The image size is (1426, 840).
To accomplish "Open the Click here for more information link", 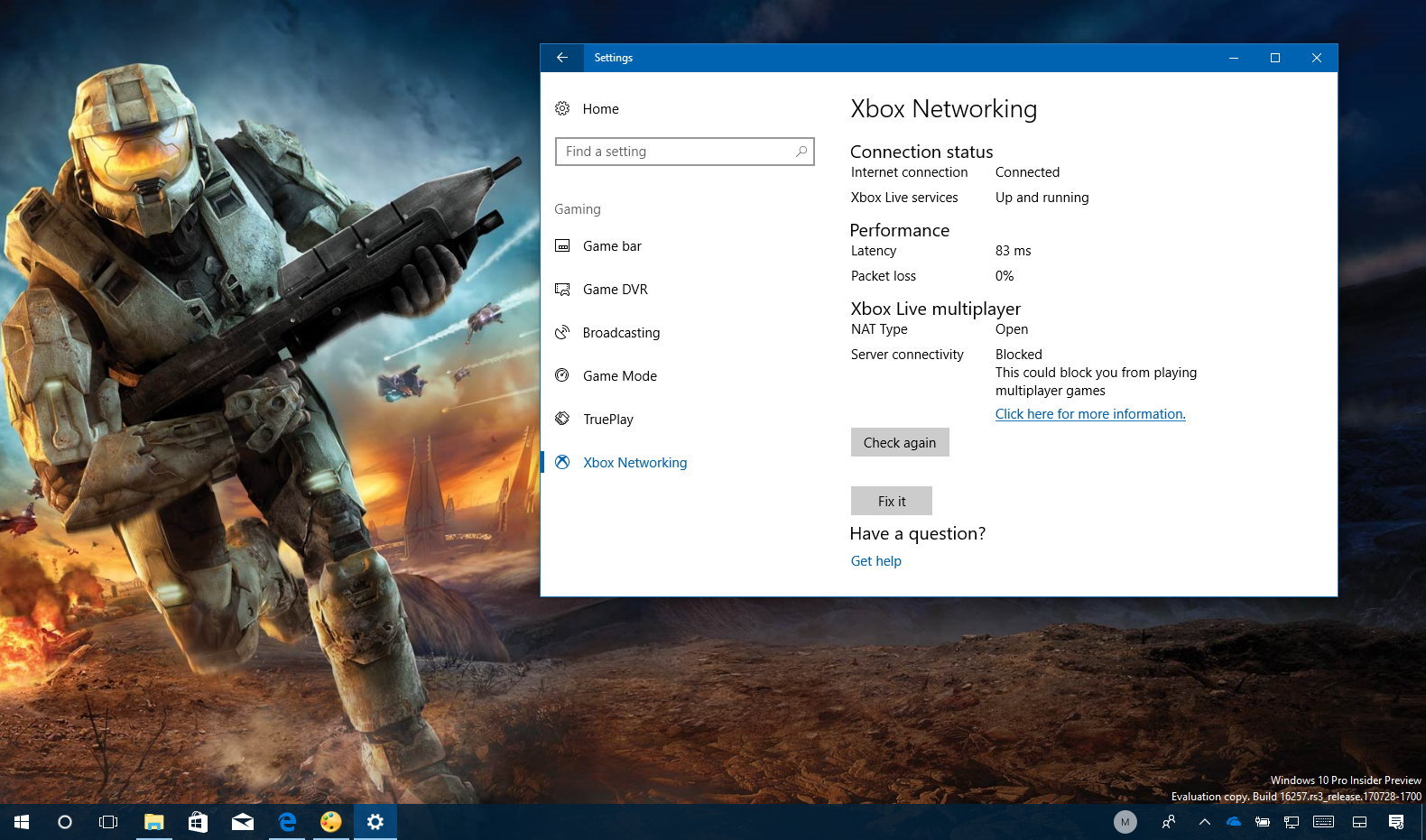I will click(x=1090, y=414).
